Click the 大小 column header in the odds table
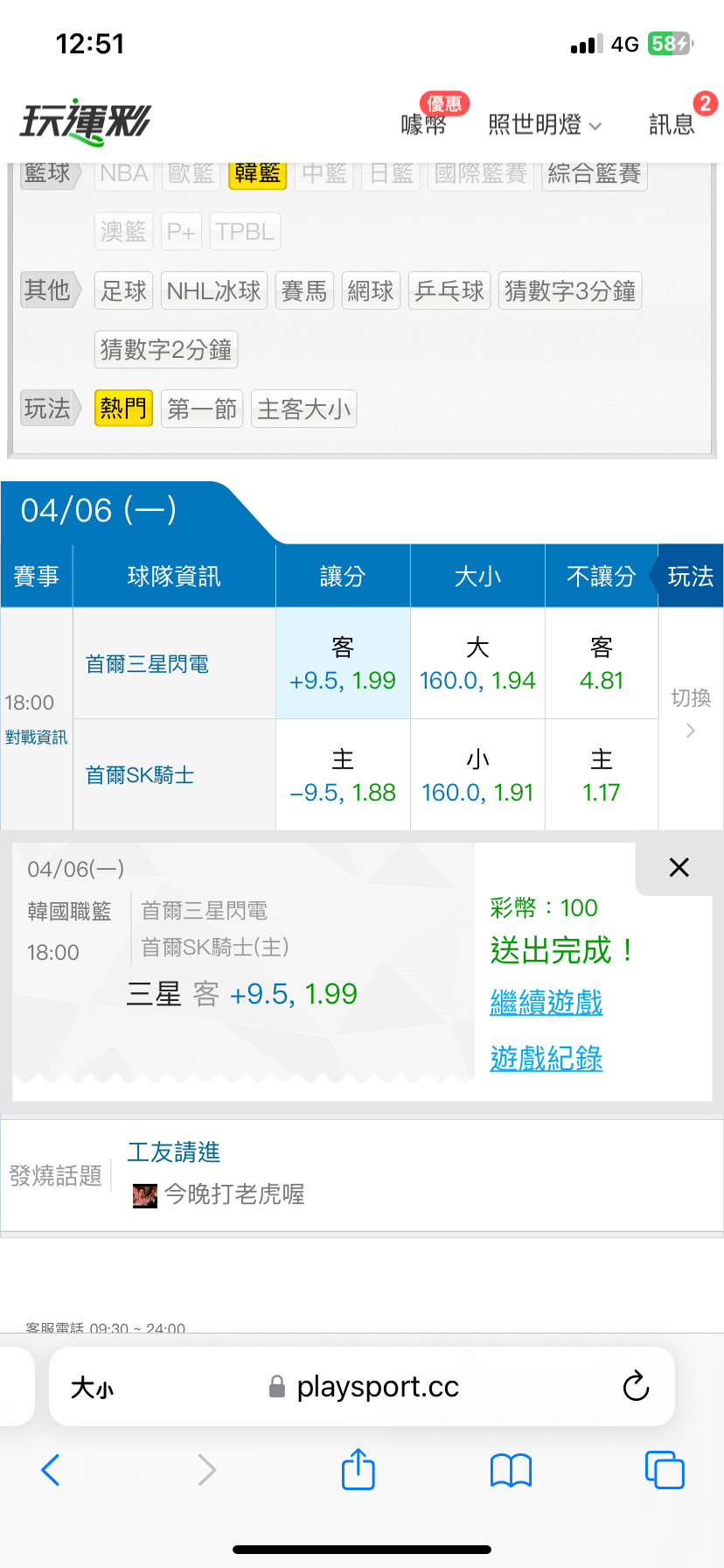Image resolution: width=724 pixels, height=1568 pixels. 477,576
